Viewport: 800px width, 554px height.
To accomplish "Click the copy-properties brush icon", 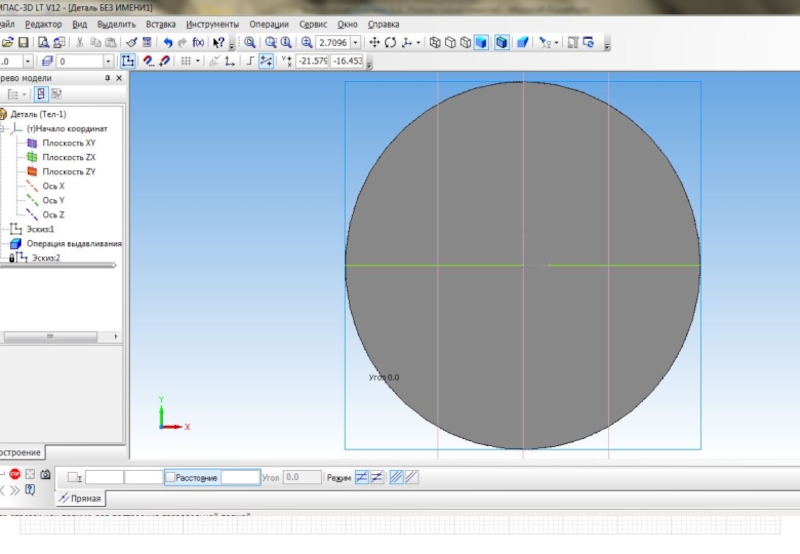I will click(x=131, y=42).
